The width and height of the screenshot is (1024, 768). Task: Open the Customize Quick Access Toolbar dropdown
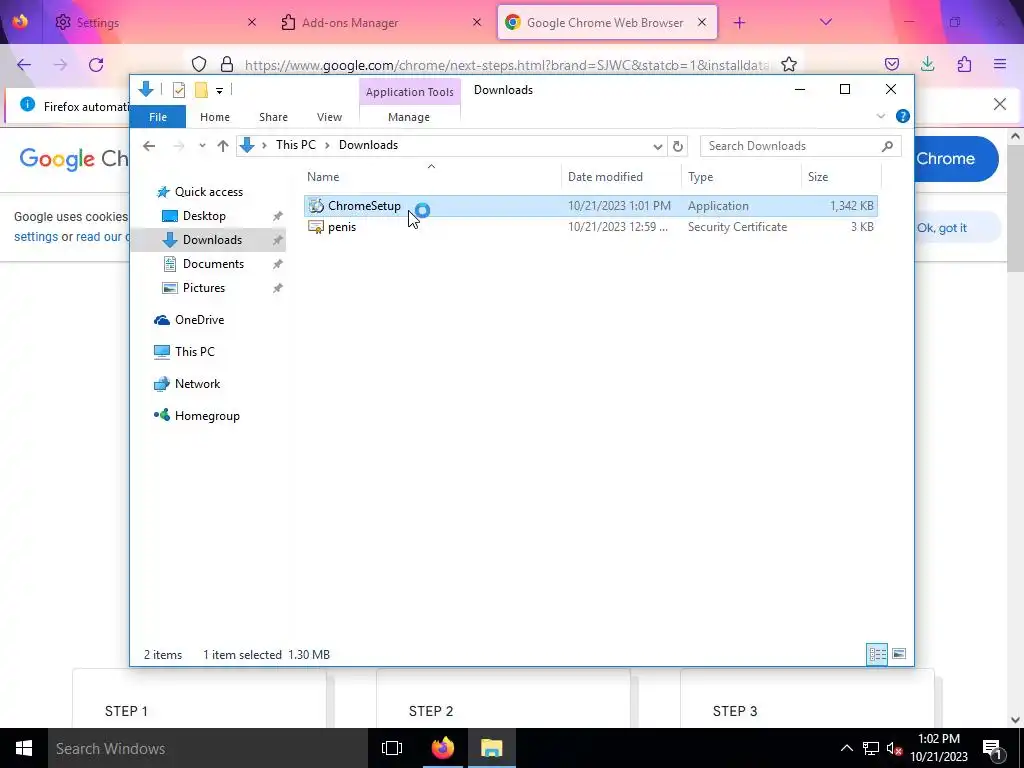click(x=219, y=91)
